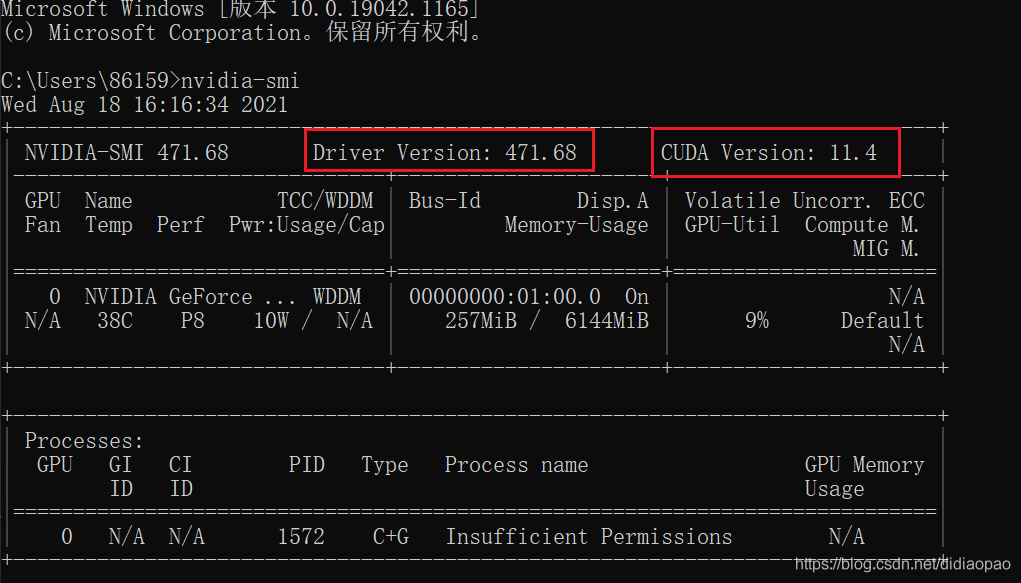This screenshot has height=583, width=1021.
Task: Click the Microsoft Windows version line
Action: click(x=240, y=9)
